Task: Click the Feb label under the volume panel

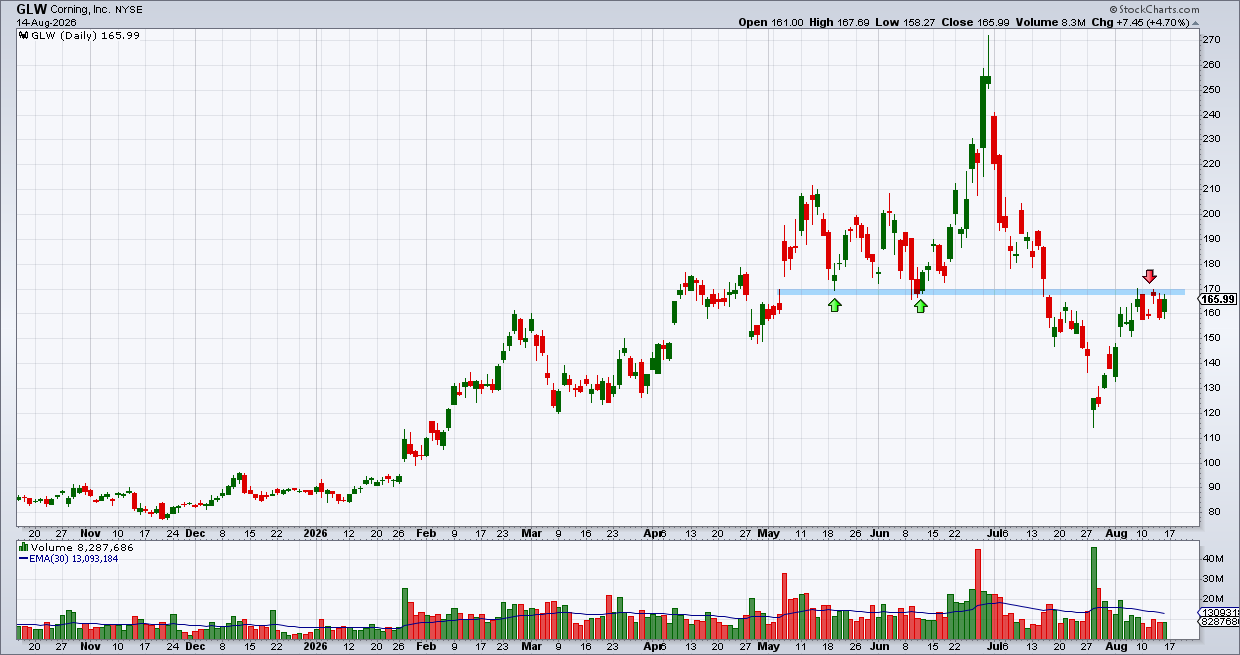Action: pyautogui.click(x=426, y=647)
